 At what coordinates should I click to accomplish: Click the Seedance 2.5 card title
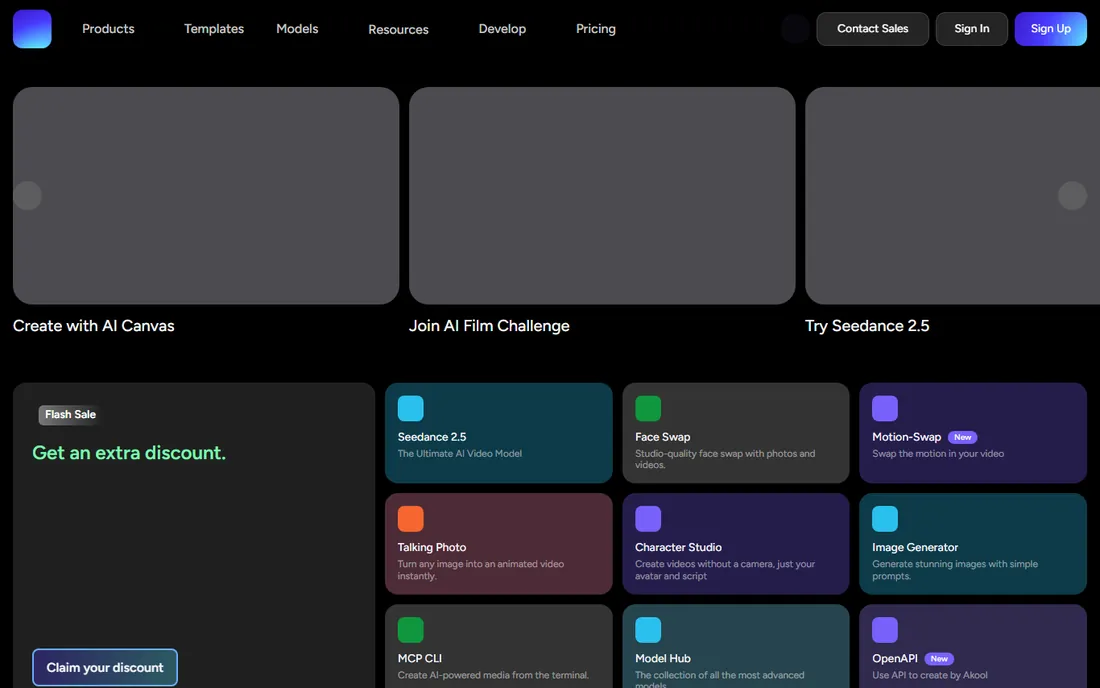coord(432,437)
